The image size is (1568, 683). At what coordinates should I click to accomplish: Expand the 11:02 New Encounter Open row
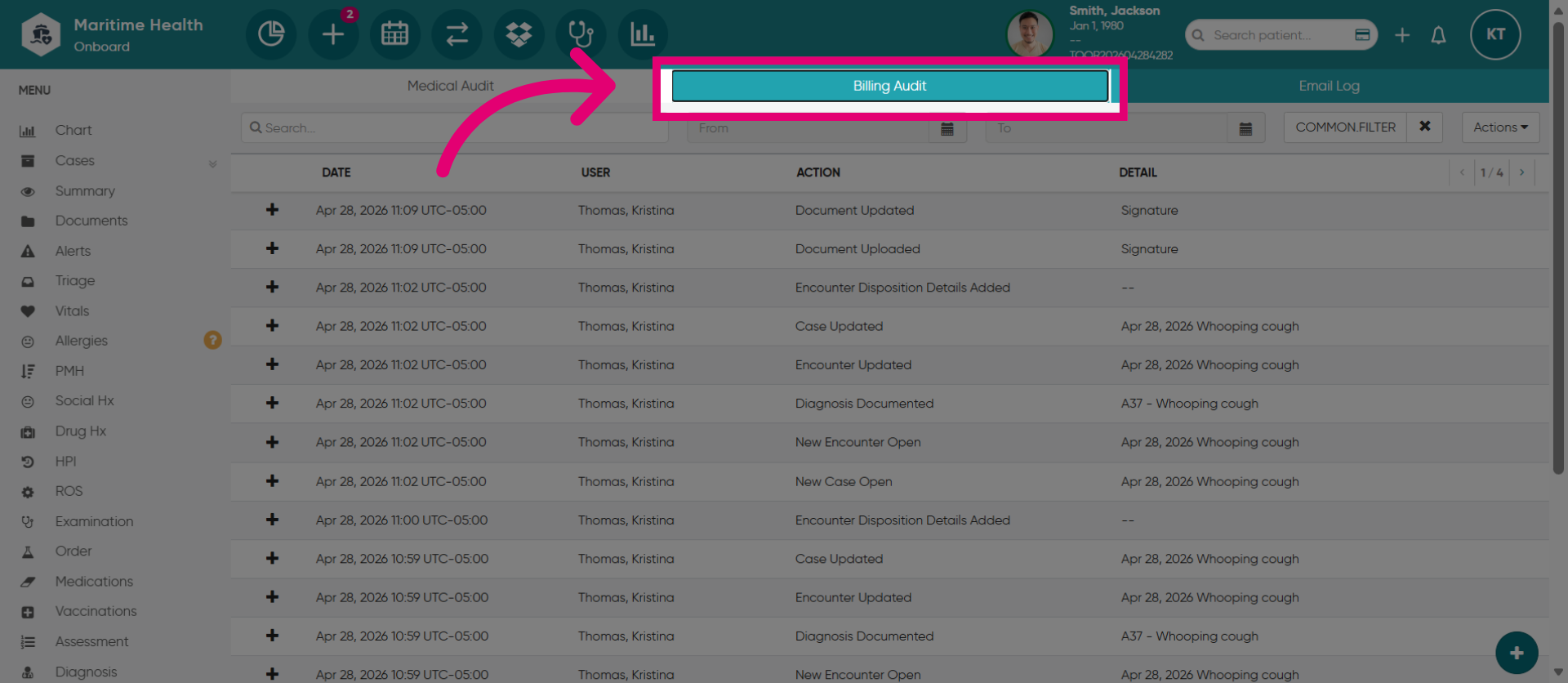click(272, 442)
